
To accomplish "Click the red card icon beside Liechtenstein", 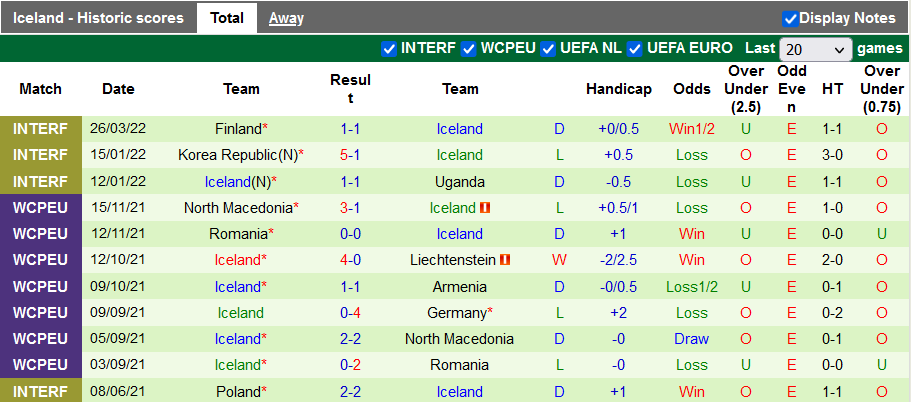I will tap(505, 260).
